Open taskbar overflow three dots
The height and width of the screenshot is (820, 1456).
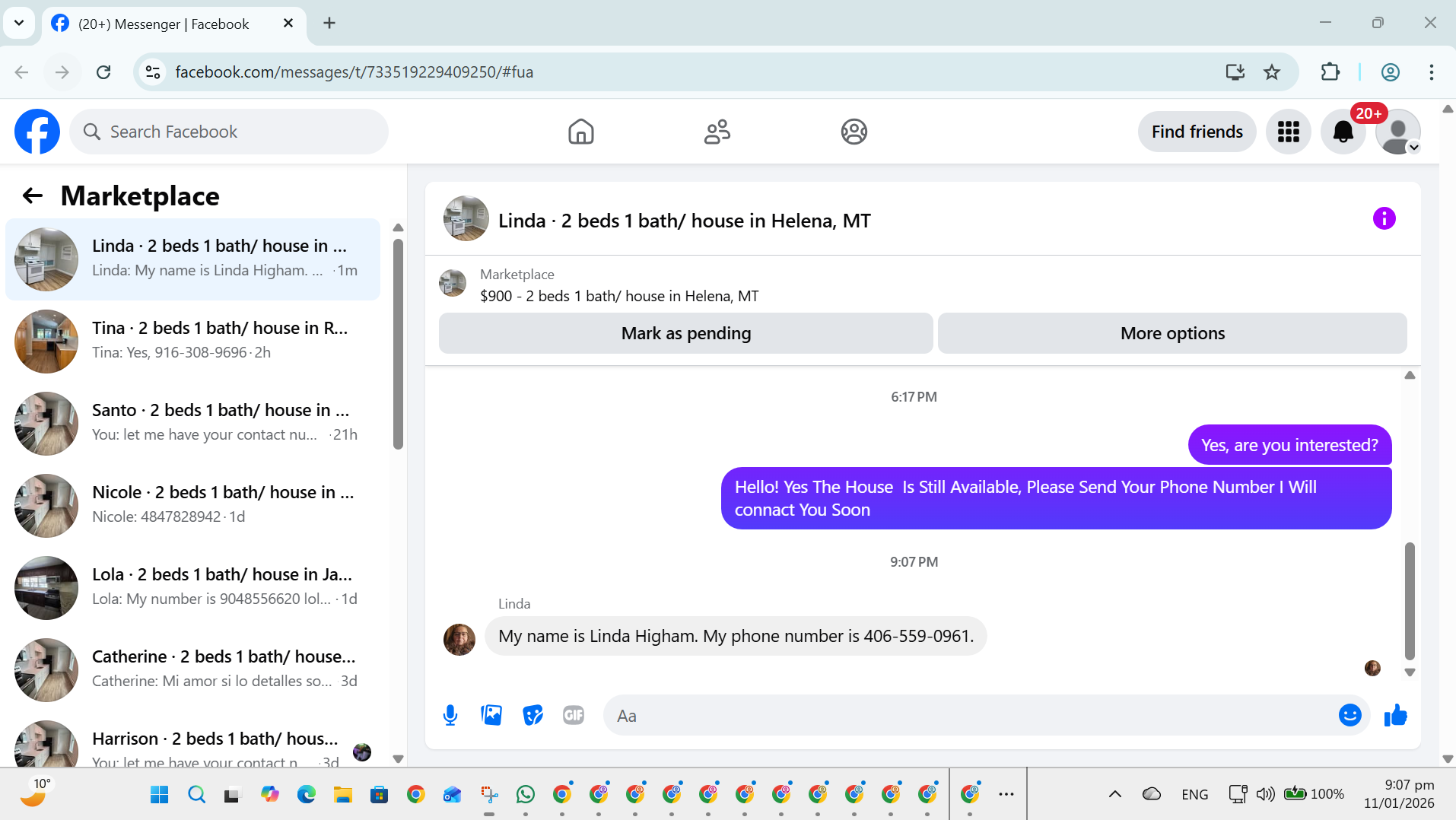[x=1006, y=794]
